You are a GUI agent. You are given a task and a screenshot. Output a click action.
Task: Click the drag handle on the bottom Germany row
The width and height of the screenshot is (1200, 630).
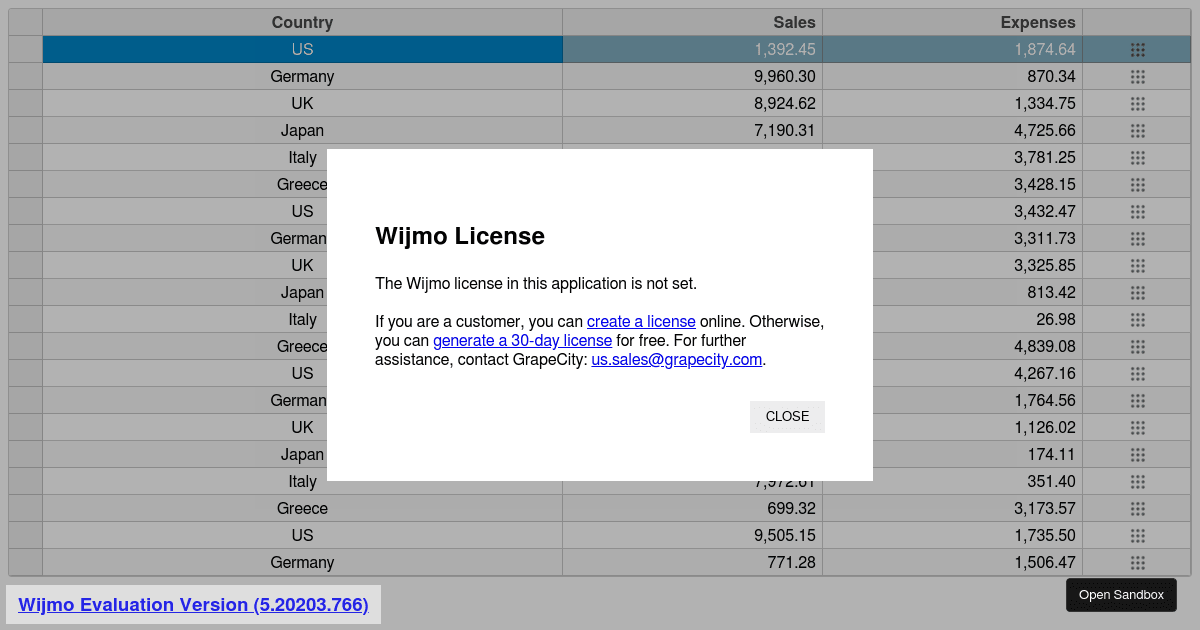point(1137,562)
